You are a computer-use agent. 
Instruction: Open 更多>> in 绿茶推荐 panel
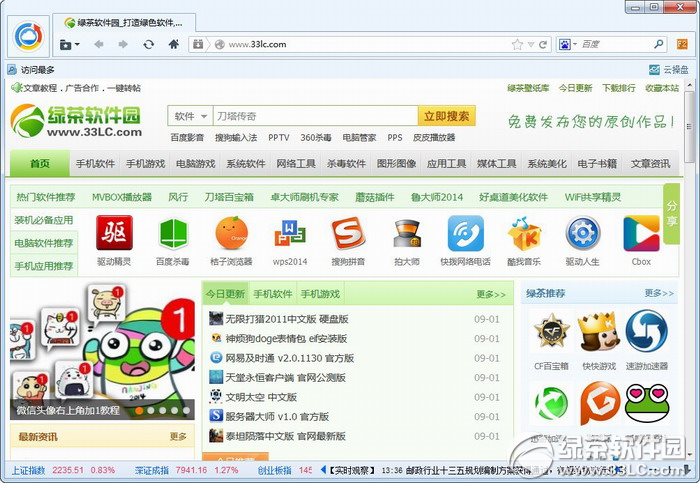click(659, 293)
